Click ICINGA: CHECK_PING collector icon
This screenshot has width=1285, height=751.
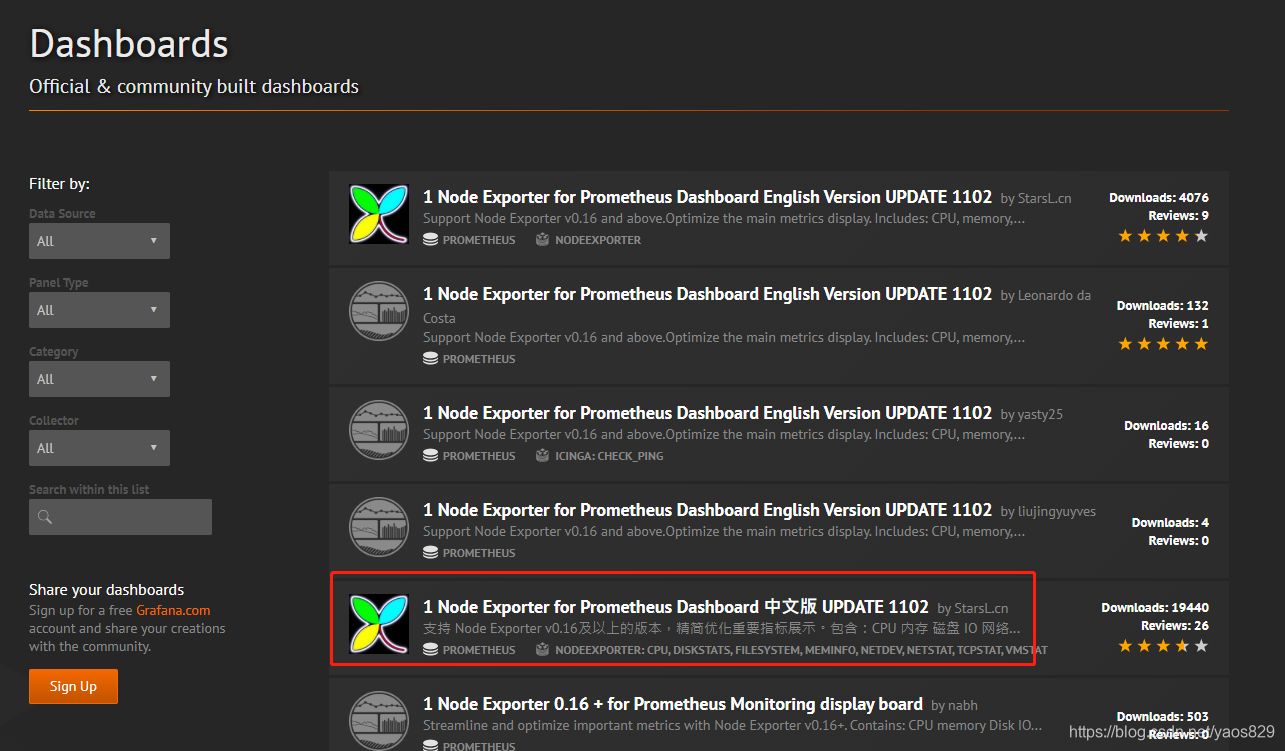click(x=542, y=456)
